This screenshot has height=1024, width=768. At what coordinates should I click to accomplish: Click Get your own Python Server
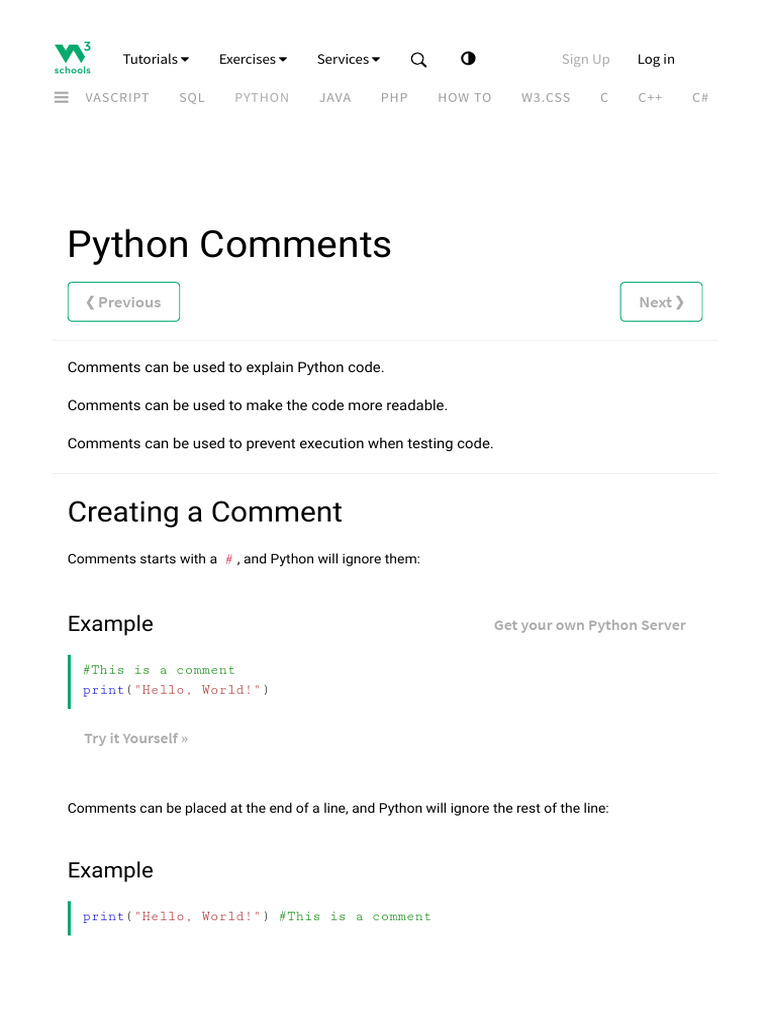coord(589,625)
